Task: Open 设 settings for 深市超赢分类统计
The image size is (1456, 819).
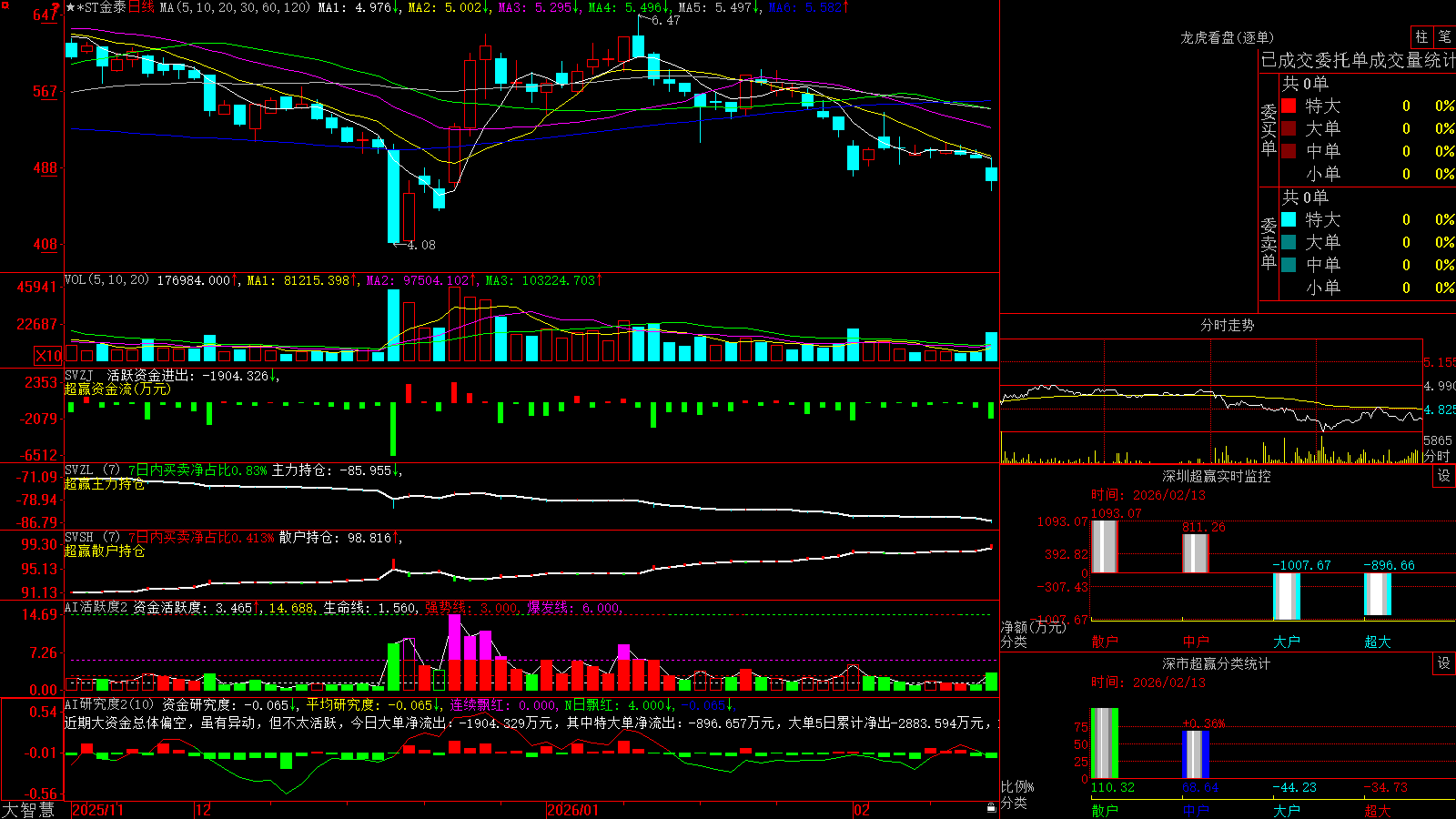Action: coord(1444,663)
